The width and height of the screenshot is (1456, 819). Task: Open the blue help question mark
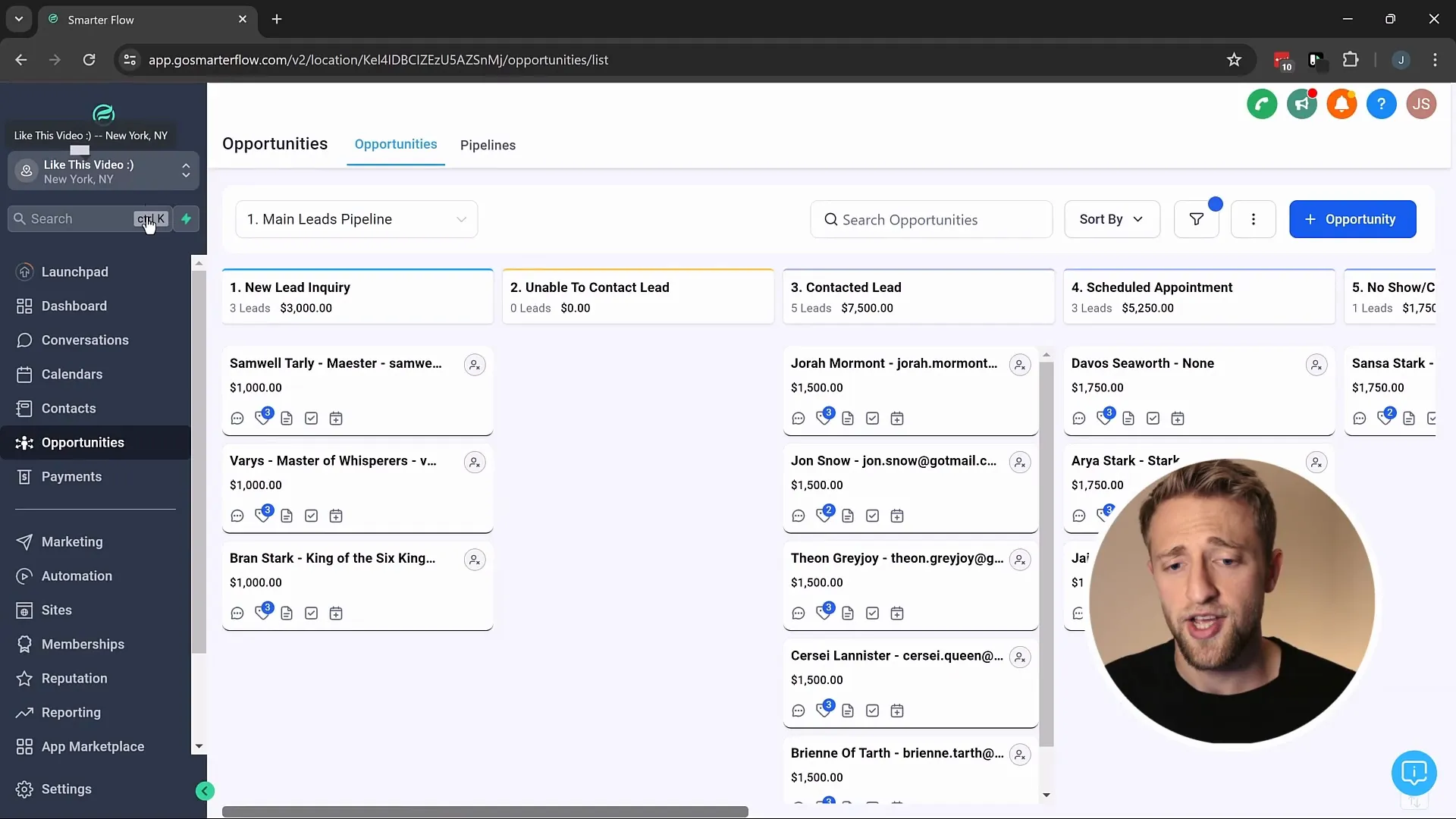click(x=1382, y=104)
